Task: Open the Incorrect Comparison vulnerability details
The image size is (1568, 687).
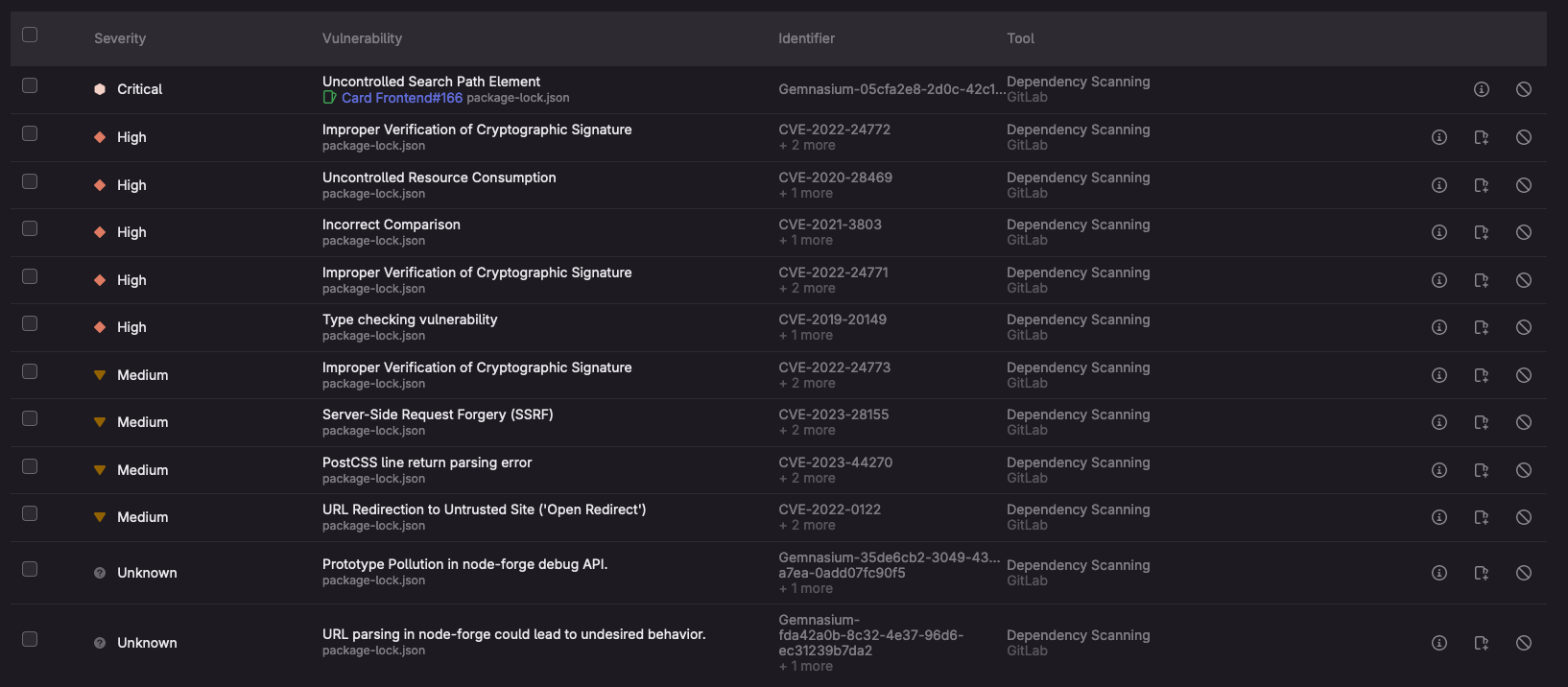Action: [x=391, y=225]
